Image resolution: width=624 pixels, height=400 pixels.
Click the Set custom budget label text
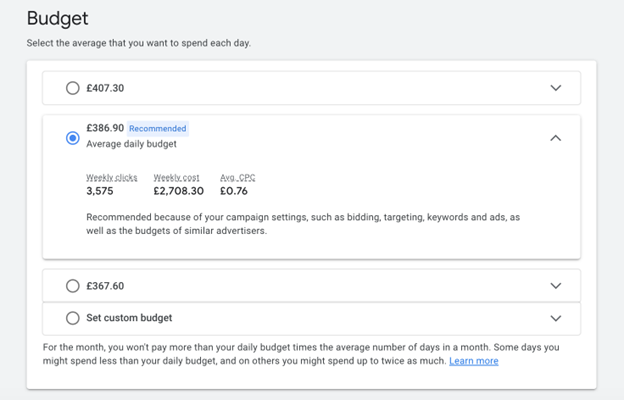129,318
